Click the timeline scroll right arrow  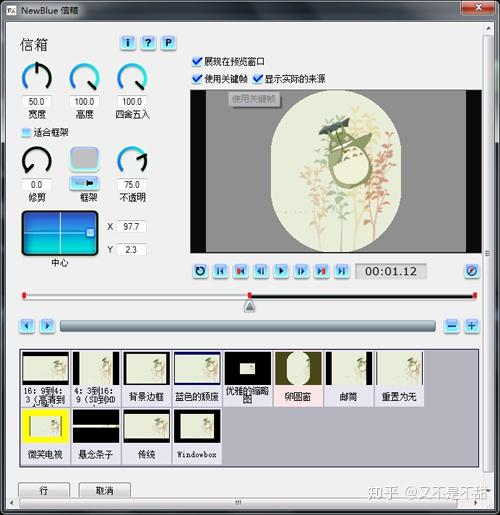pos(47,326)
